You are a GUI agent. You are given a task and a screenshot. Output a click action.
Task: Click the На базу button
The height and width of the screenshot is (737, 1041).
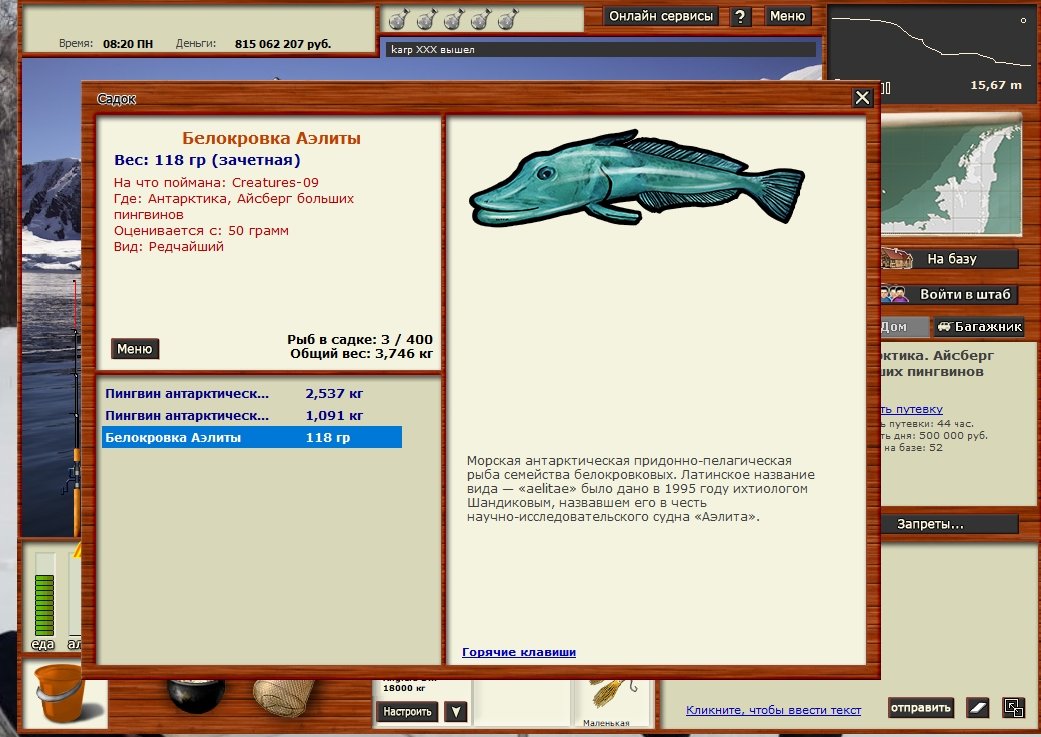pos(950,259)
